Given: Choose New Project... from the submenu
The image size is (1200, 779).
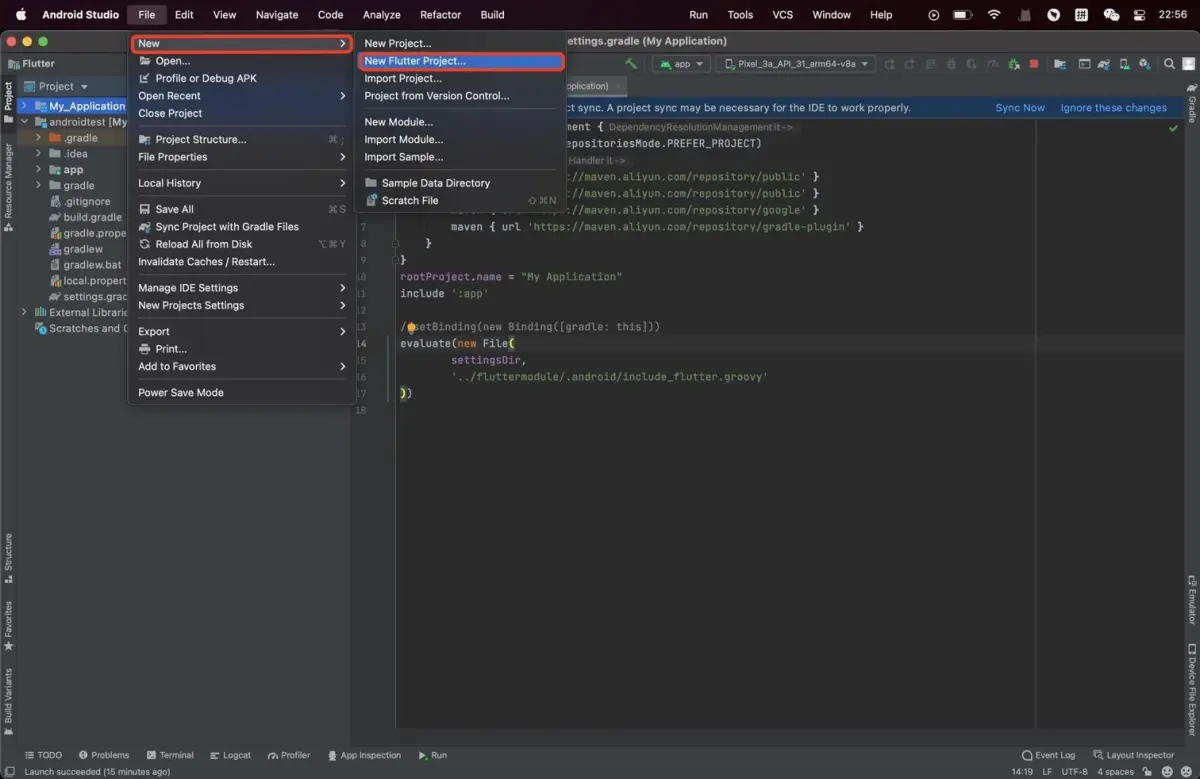Looking at the screenshot, I should point(461,43).
